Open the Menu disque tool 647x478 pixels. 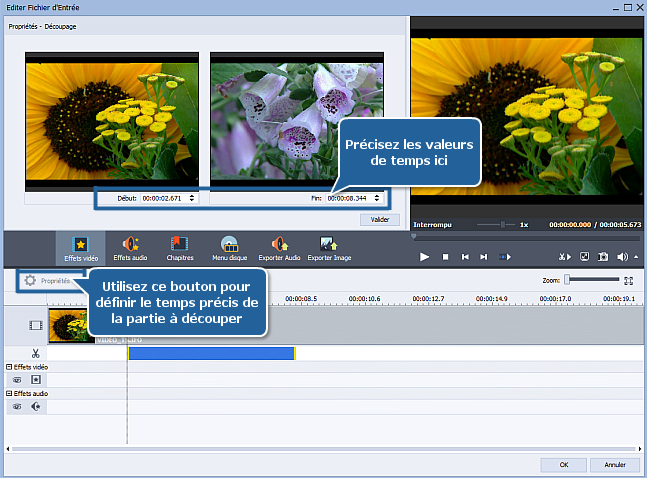pos(229,248)
